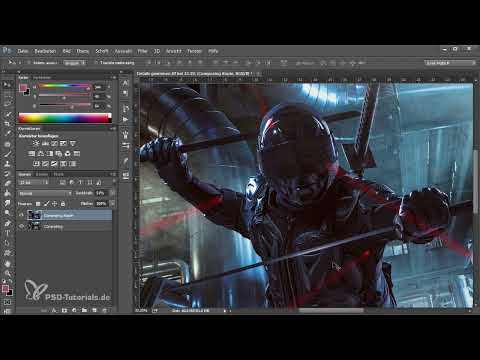Select the Compositing Kopie layer thumbnail
This screenshot has height=360, width=480.
point(34,215)
